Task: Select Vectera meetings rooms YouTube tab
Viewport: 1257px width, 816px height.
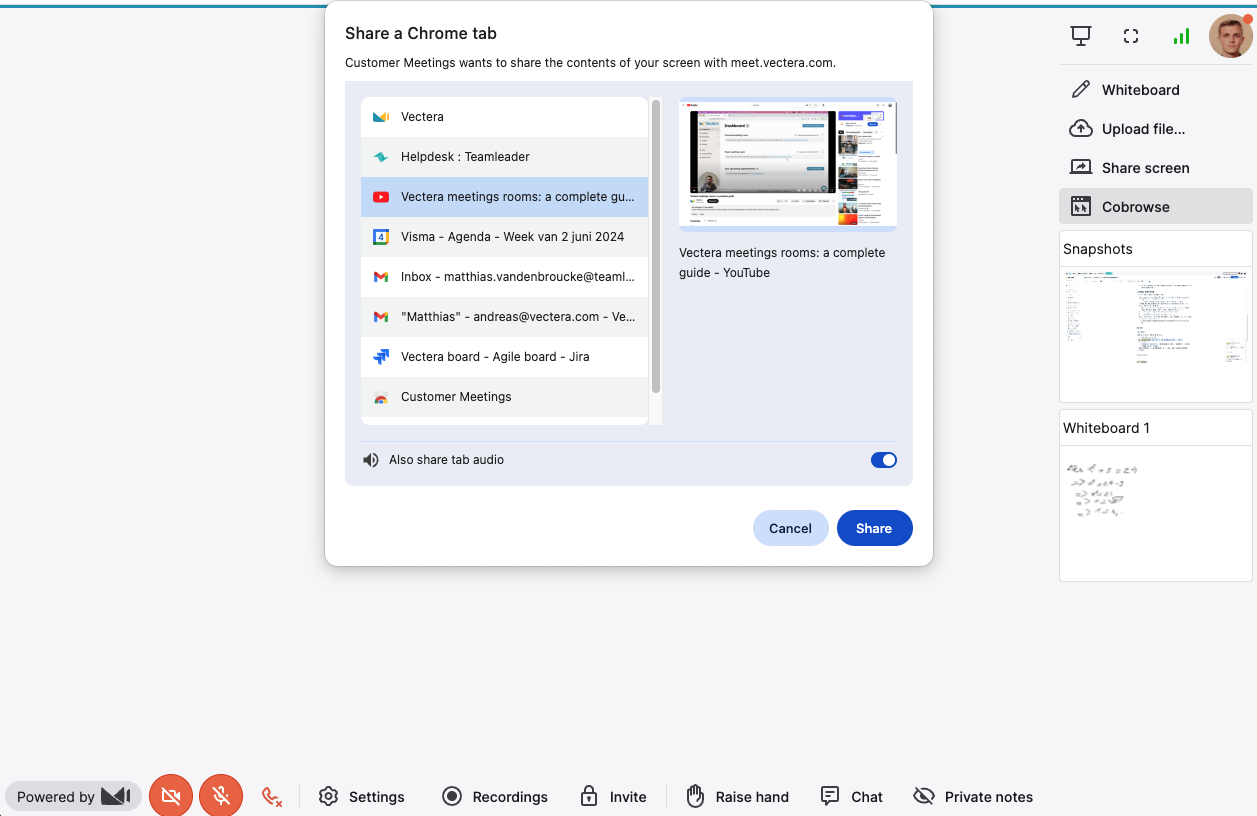Action: 505,197
